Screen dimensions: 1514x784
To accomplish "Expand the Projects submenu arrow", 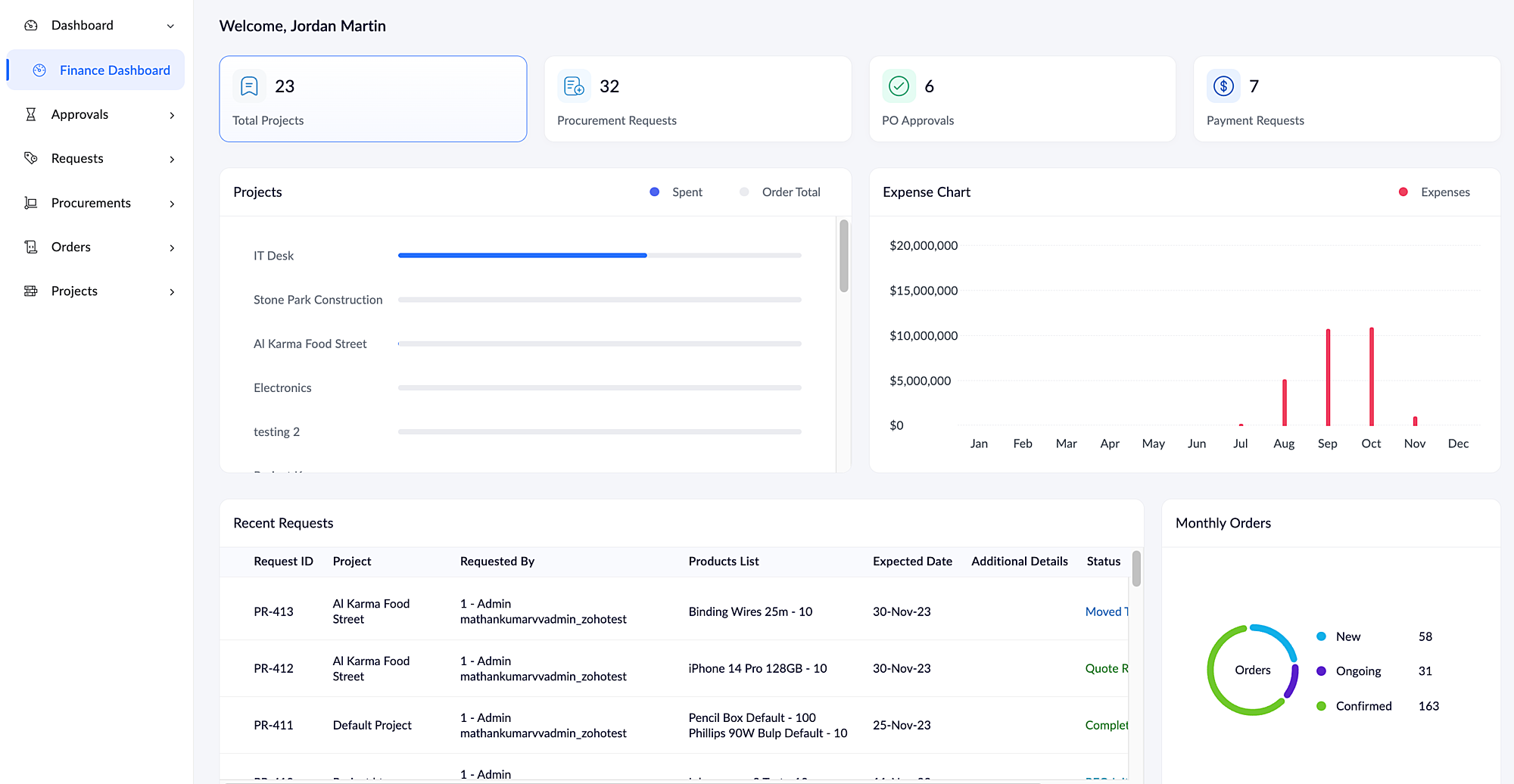I will pyautogui.click(x=172, y=291).
